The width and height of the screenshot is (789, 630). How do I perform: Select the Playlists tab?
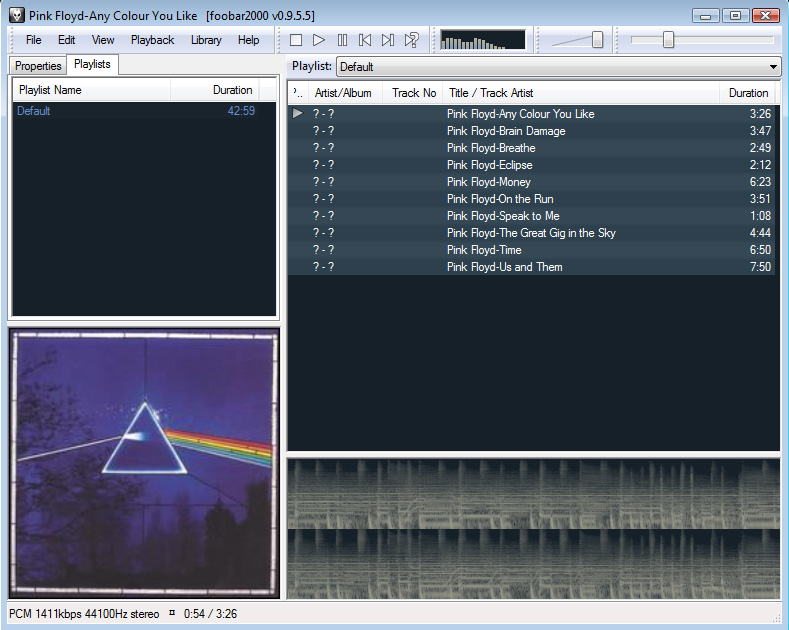pyautogui.click(x=92, y=64)
